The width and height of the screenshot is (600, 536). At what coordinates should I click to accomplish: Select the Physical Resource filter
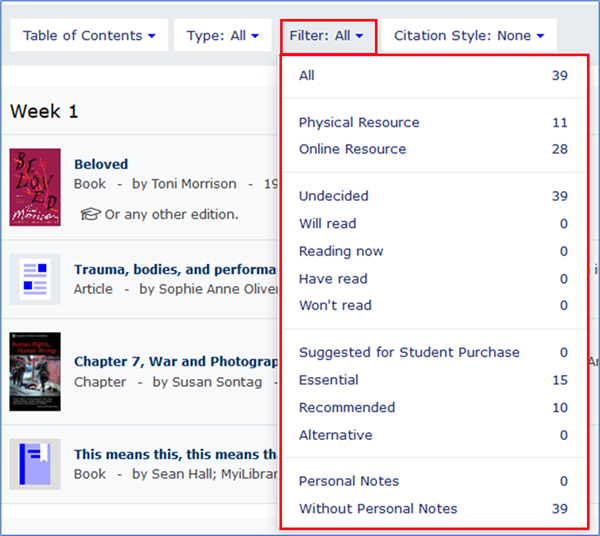[x=359, y=123]
